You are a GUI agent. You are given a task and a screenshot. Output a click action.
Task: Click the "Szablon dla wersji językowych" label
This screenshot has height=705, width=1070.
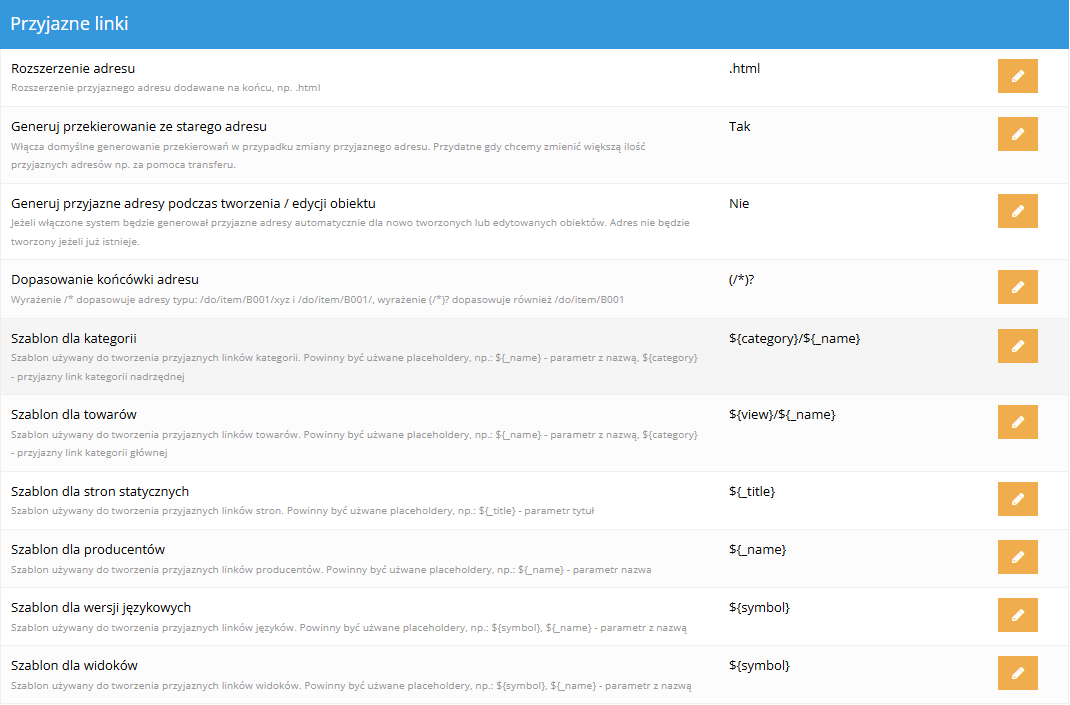[x=101, y=607]
